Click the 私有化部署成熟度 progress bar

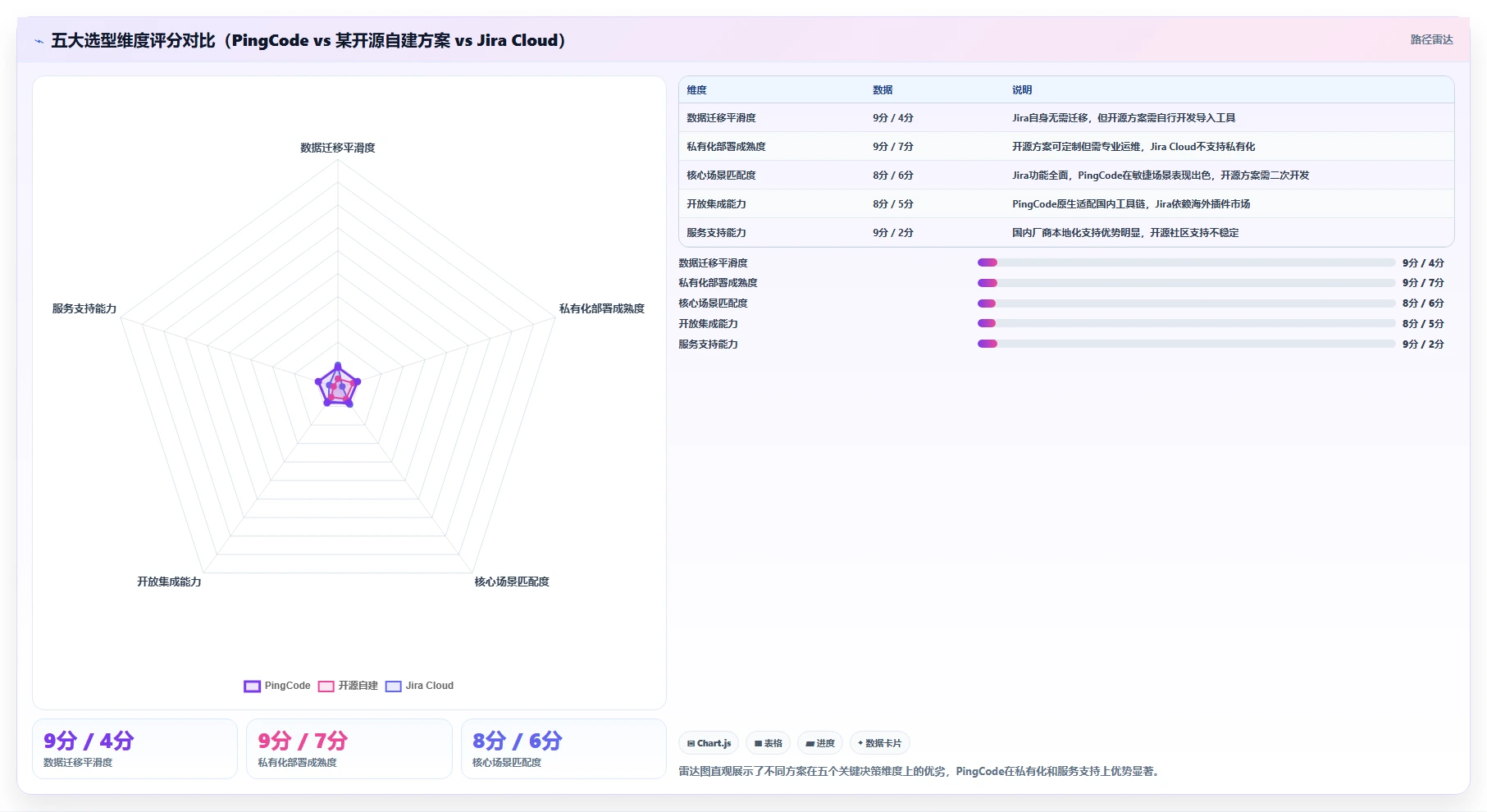click(1186, 283)
